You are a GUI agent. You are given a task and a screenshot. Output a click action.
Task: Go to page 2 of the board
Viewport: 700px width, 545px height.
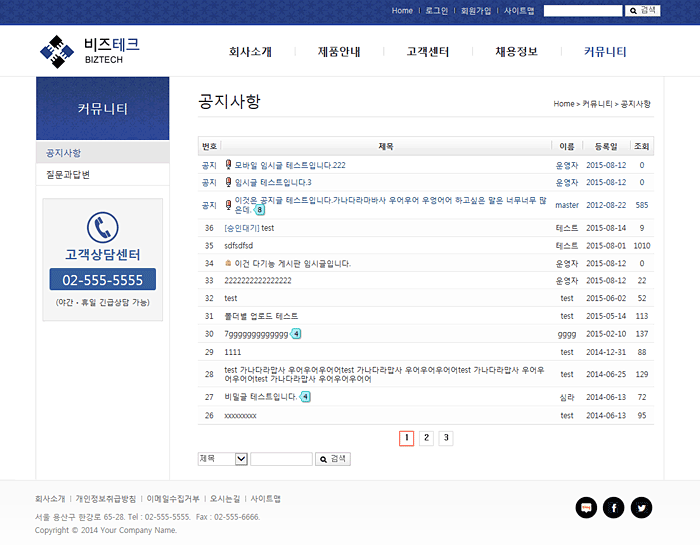[x=426, y=438]
